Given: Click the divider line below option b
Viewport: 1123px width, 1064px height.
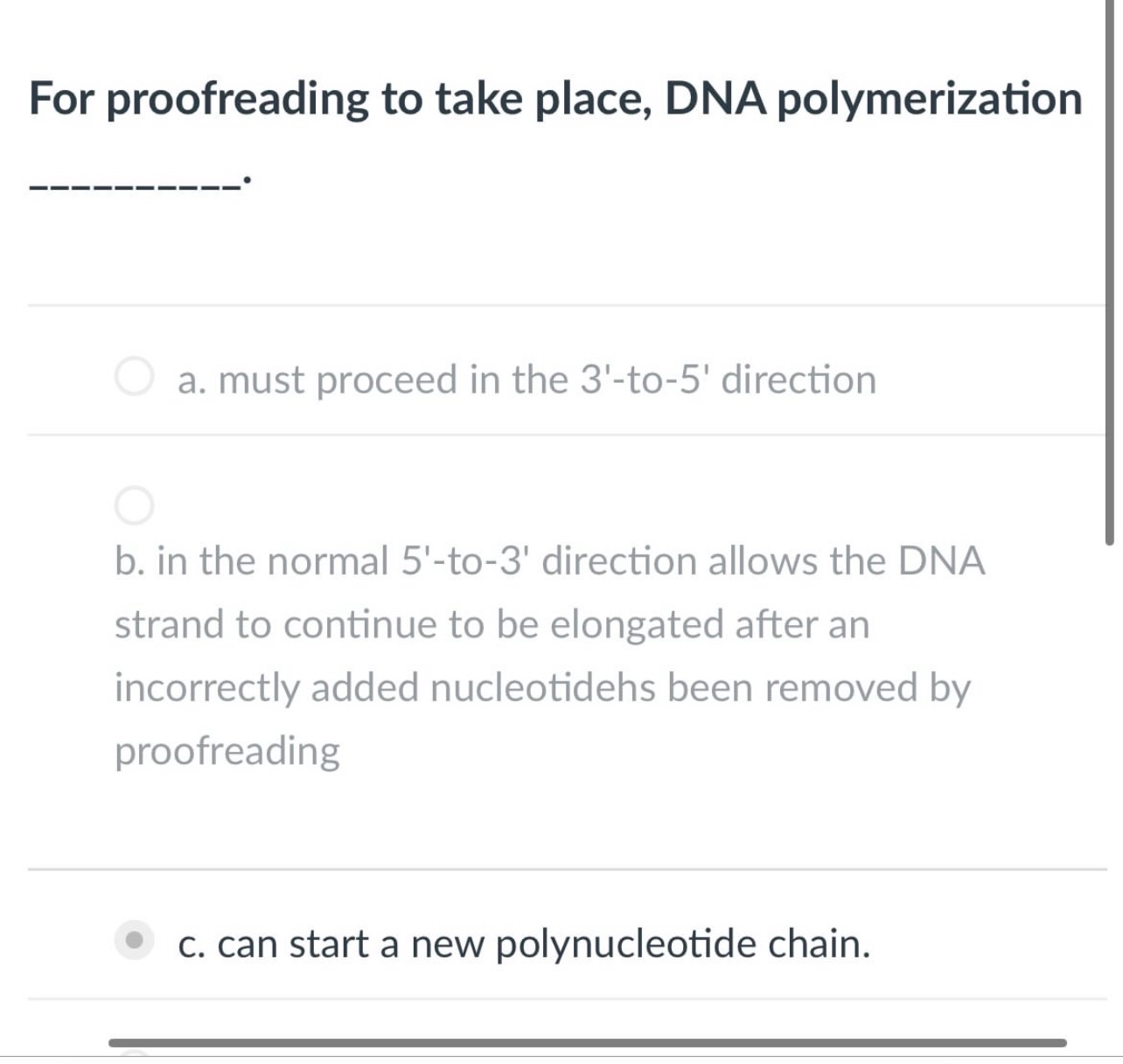Looking at the screenshot, I should (560, 869).
